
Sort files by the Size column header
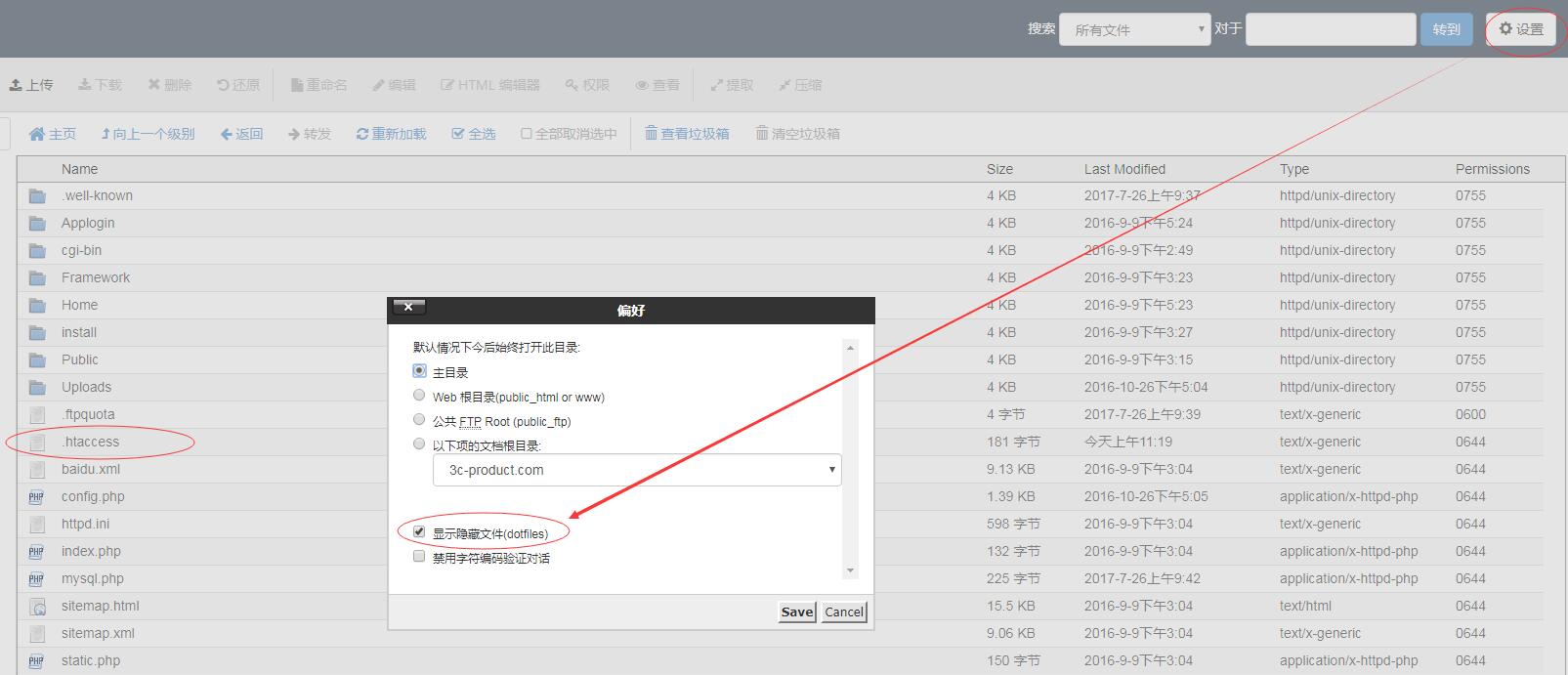tap(999, 169)
